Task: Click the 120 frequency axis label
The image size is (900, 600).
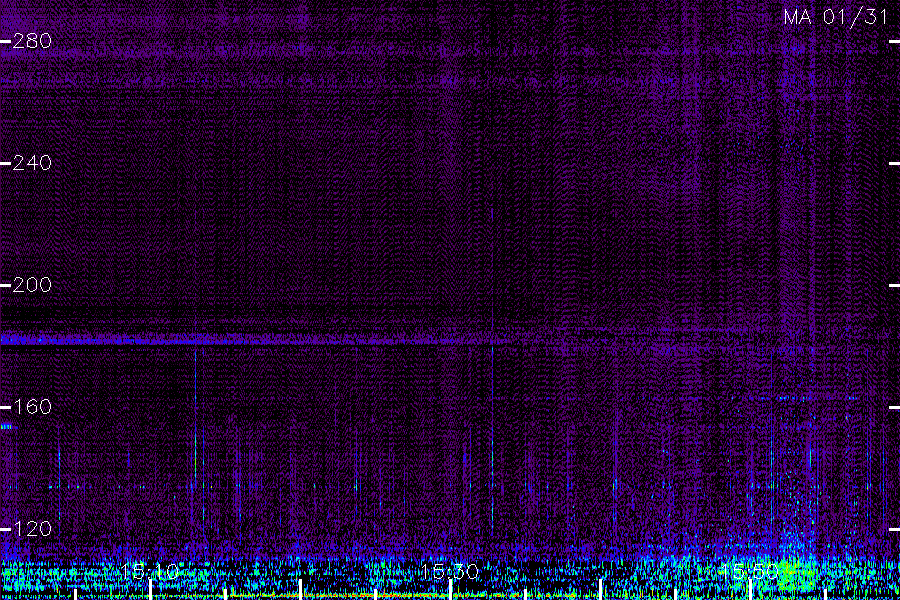Action: 32,529
